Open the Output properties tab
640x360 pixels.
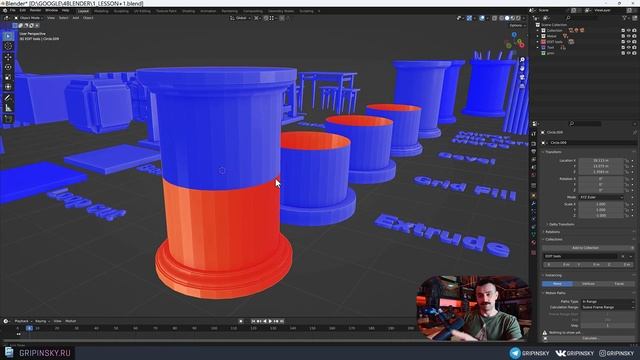pyautogui.click(x=533, y=151)
